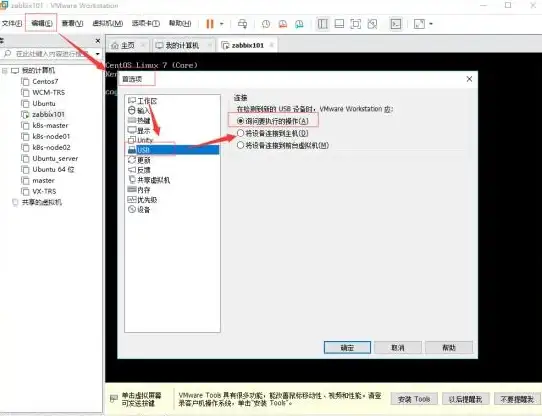Select k8s-node01 virtual machine
The image size is (542, 416).
click(51, 136)
